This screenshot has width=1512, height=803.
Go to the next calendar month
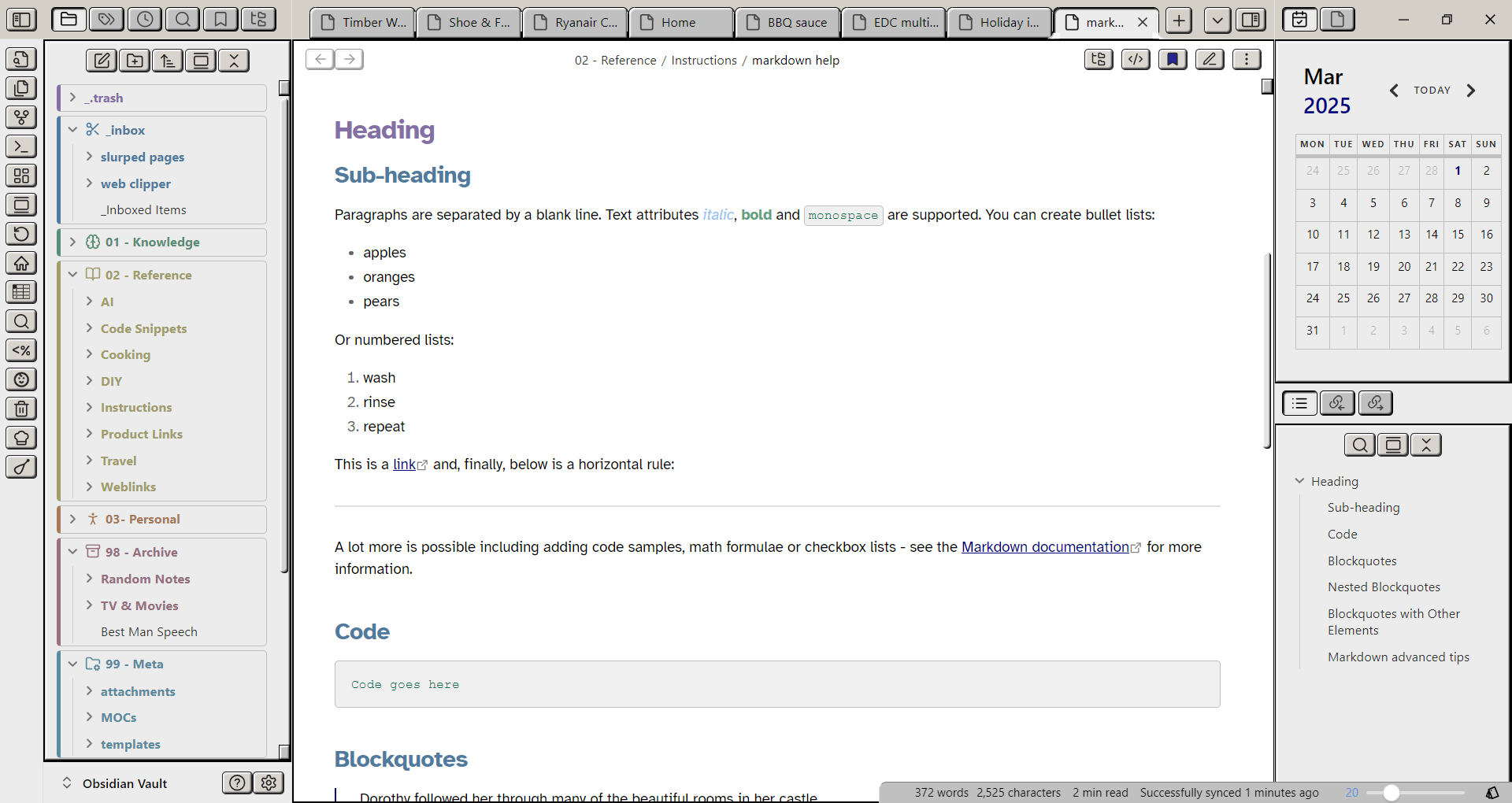tap(1470, 91)
